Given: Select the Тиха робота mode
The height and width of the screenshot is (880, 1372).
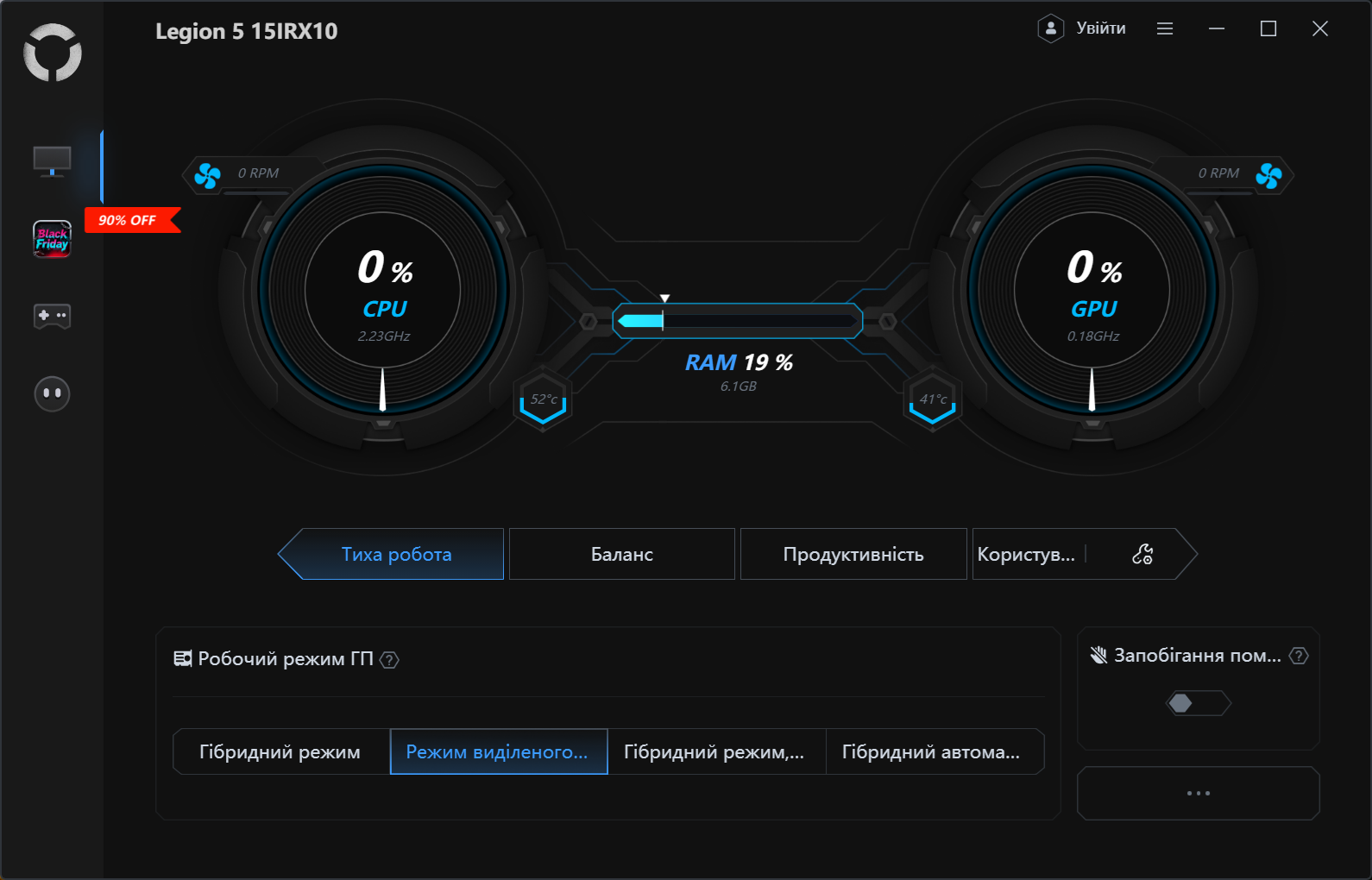Looking at the screenshot, I should 391,554.
